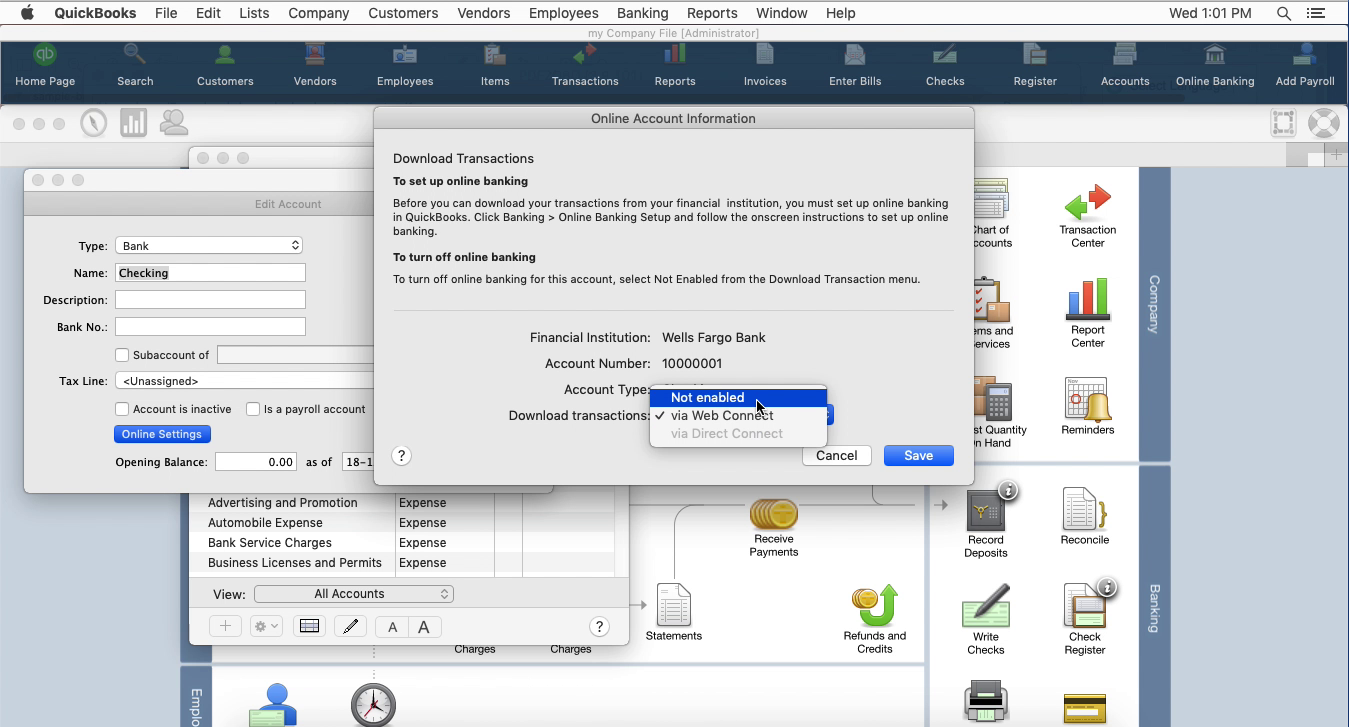This screenshot has width=1349, height=727.
Task: Open Accounts from the toolbar
Action: pyautogui.click(x=1125, y=66)
